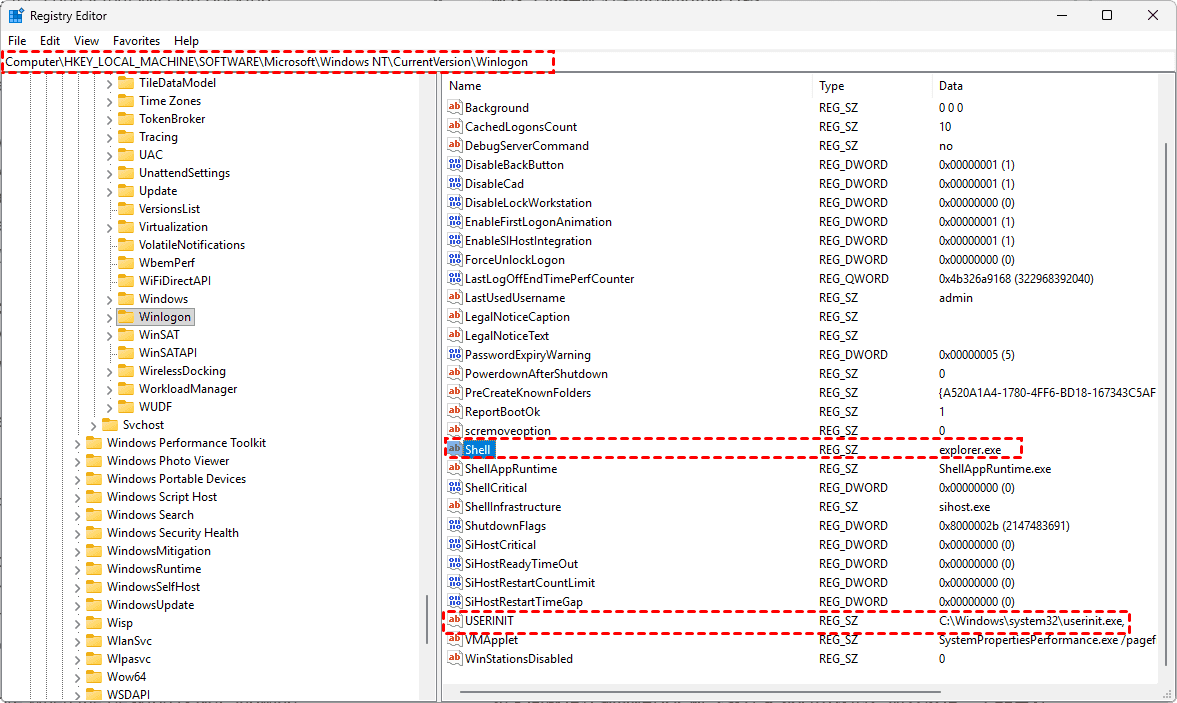Click the LastLogOffEndTimePerfCounter QWORD icon
Screen dimensions: 1177x703
[x=454, y=279]
